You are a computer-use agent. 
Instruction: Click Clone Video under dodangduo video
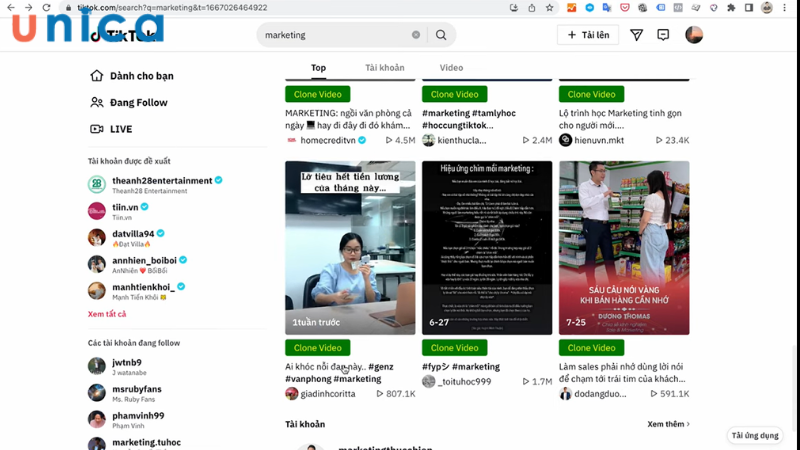pyautogui.click(x=591, y=347)
